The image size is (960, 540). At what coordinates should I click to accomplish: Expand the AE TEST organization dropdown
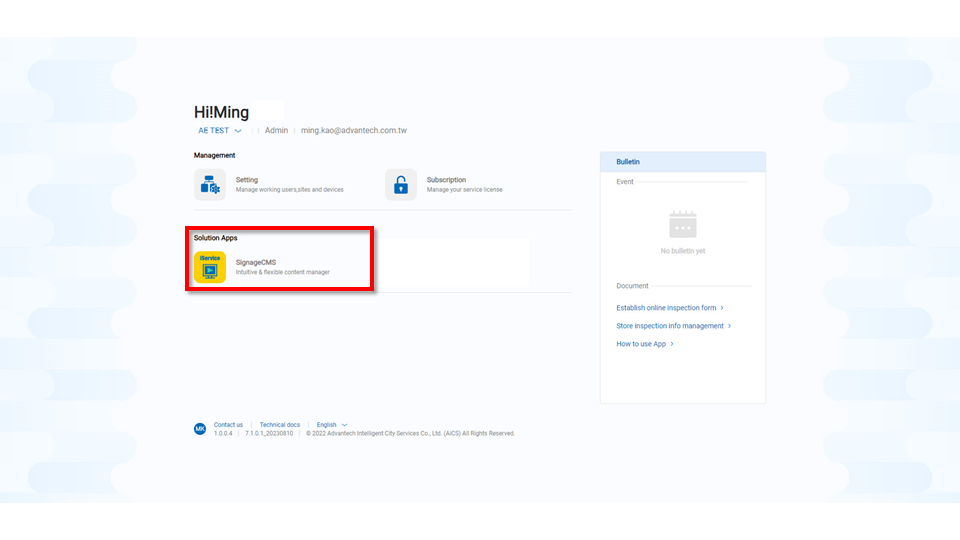[238, 131]
